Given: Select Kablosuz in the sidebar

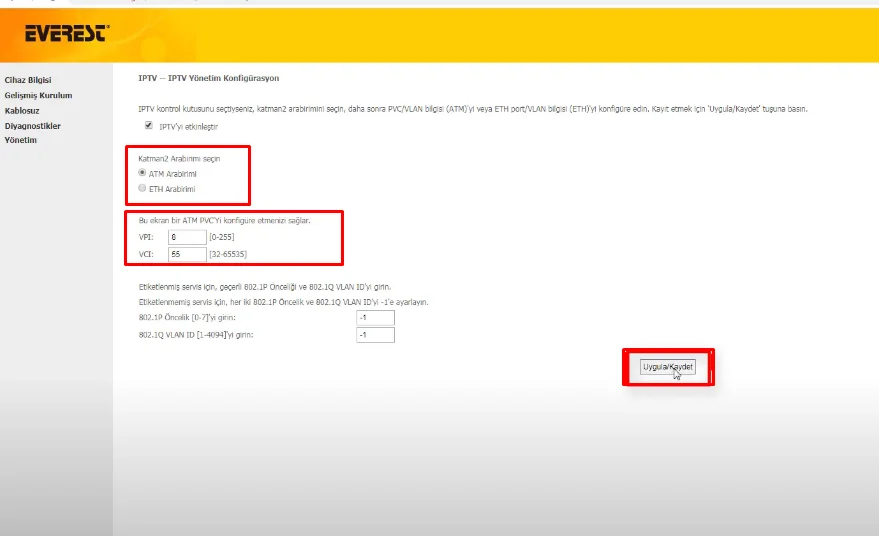Looking at the screenshot, I should pos(22,110).
